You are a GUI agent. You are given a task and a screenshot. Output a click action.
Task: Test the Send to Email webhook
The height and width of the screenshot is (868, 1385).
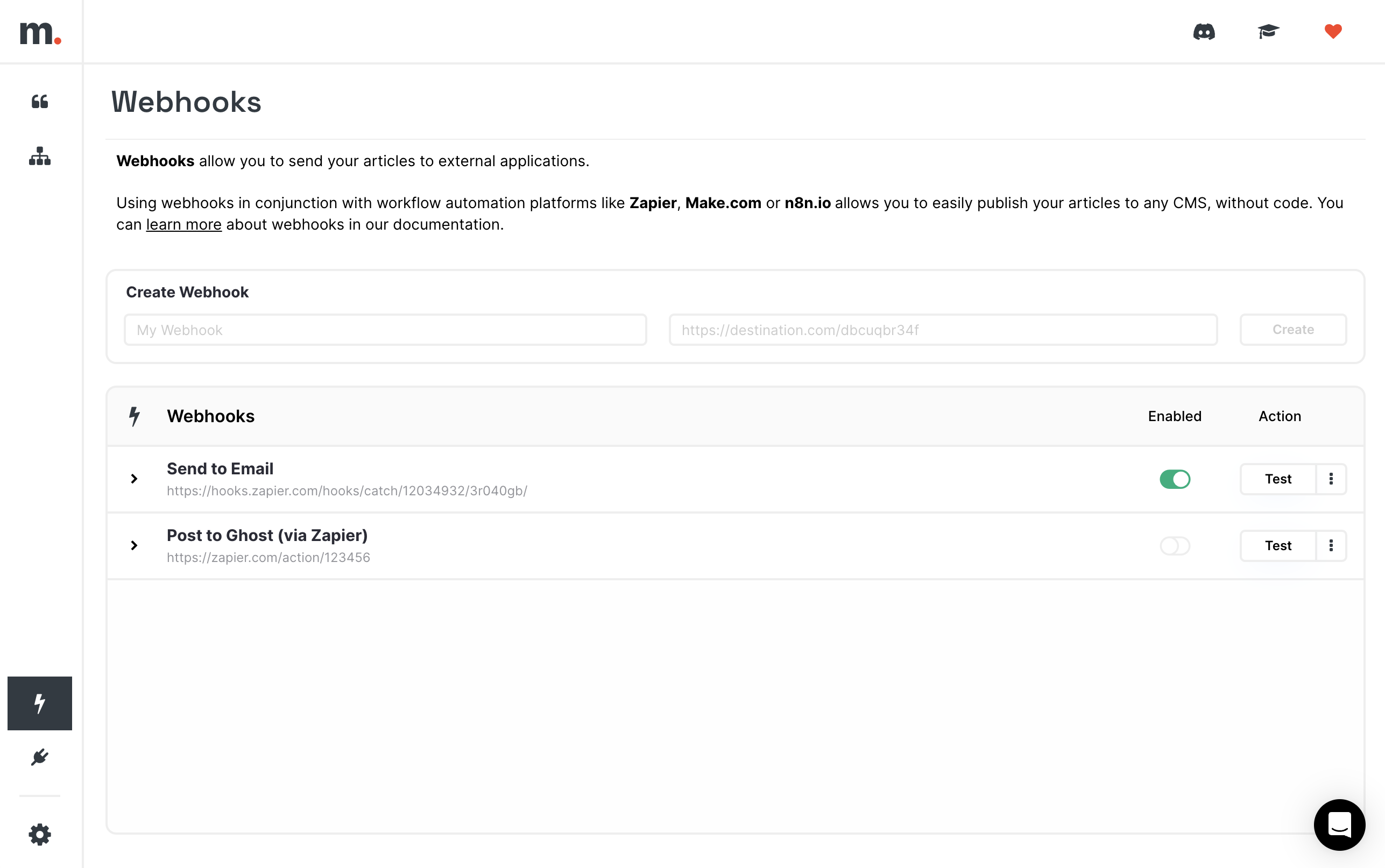(1277, 479)
